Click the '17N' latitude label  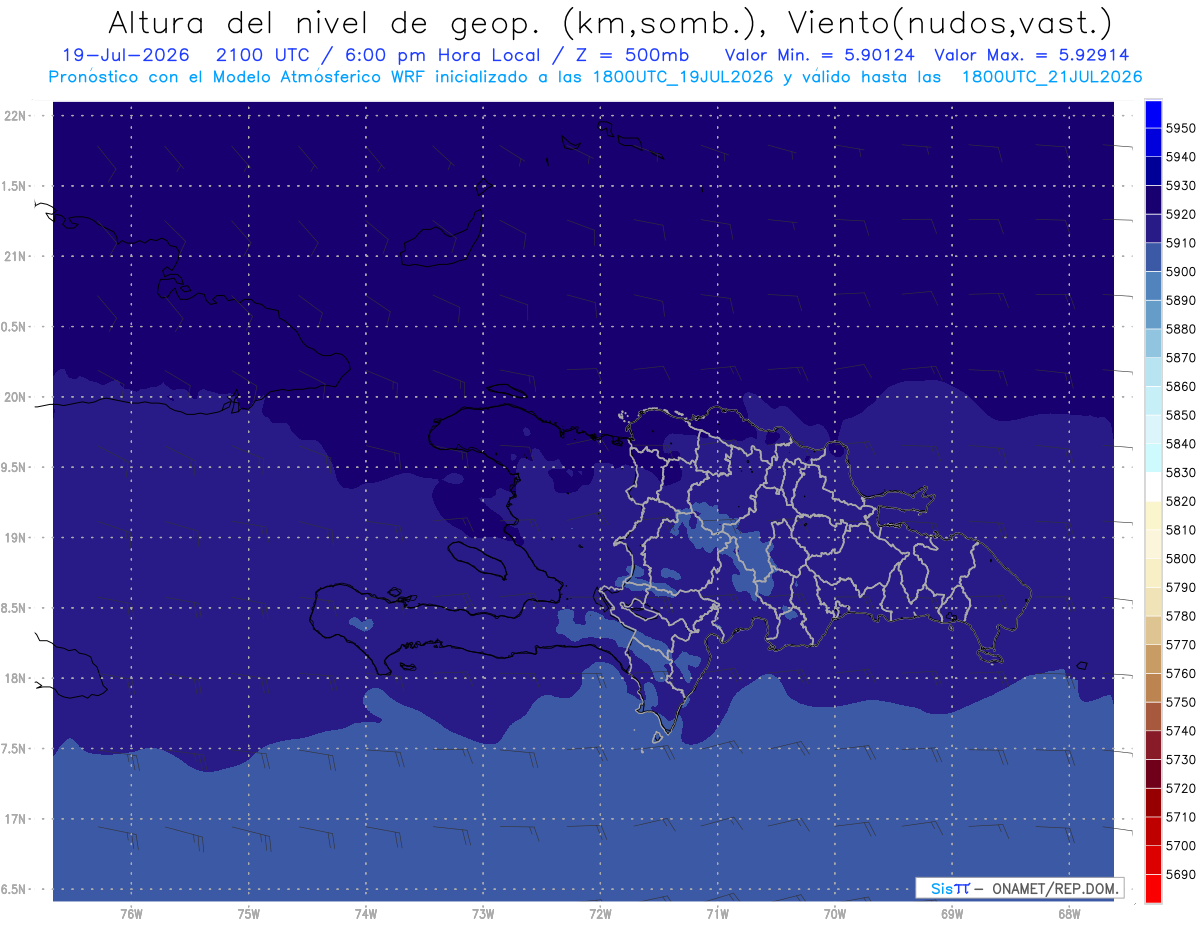click(16, 819)
